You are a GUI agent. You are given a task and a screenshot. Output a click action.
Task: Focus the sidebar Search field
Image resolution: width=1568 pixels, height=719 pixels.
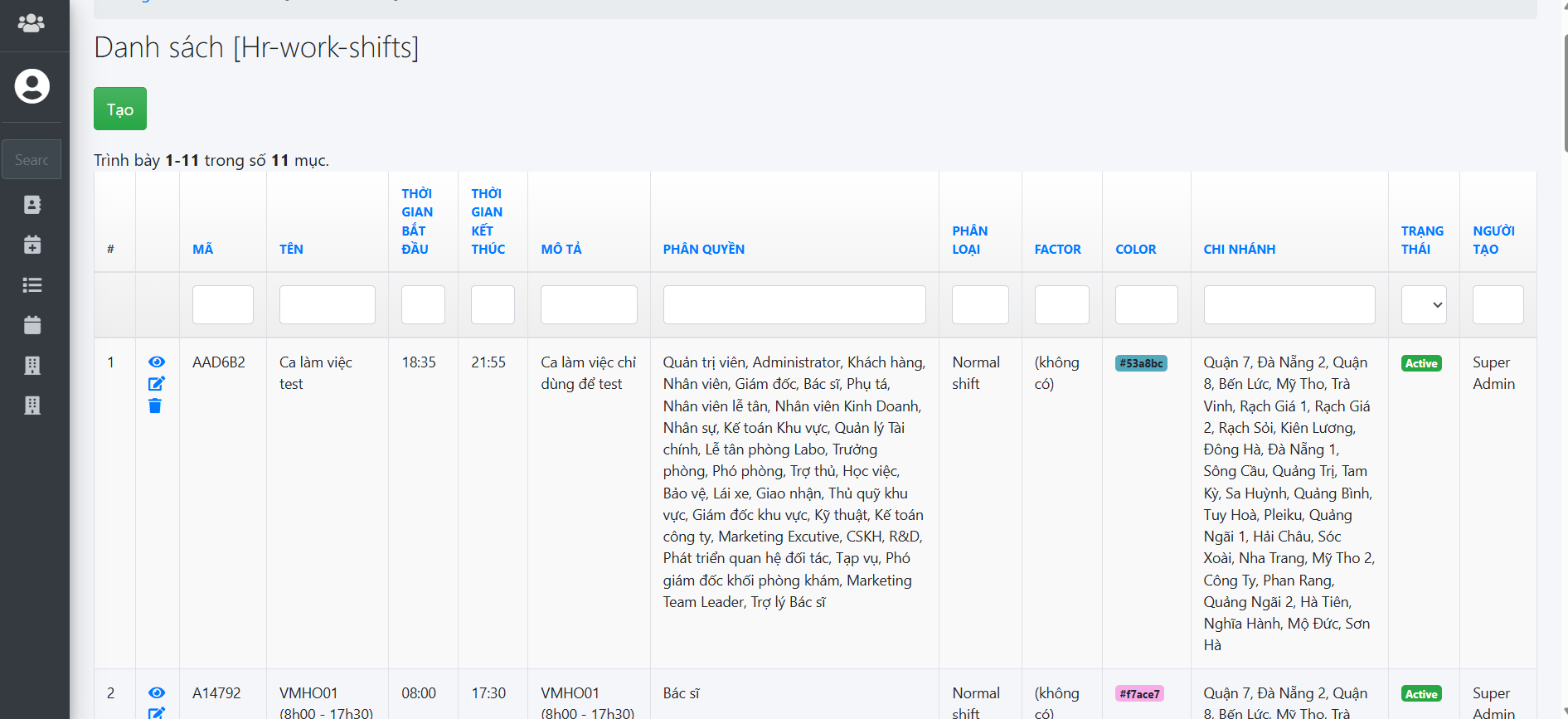pos(32,159)
